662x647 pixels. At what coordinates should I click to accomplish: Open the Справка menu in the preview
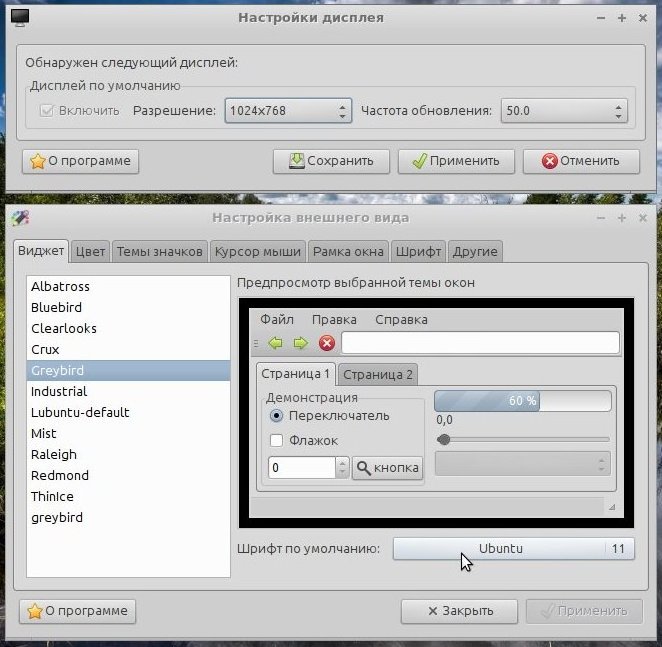point(401,320)
